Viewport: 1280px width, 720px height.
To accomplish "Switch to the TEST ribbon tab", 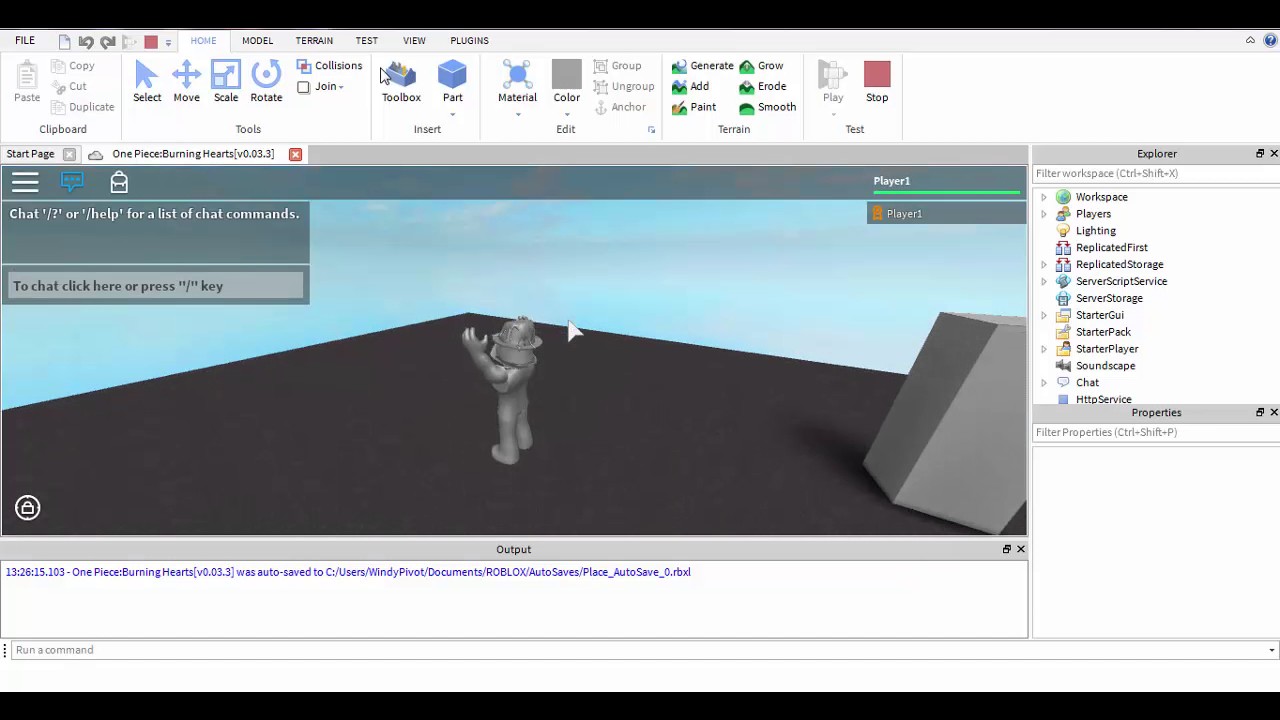I will [366, 41].
